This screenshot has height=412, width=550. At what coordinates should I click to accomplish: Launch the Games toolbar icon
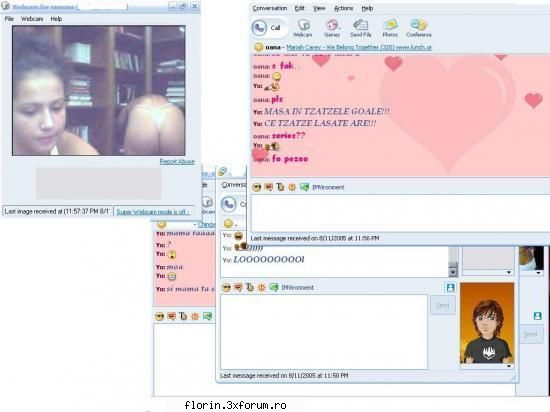(331, 28)
